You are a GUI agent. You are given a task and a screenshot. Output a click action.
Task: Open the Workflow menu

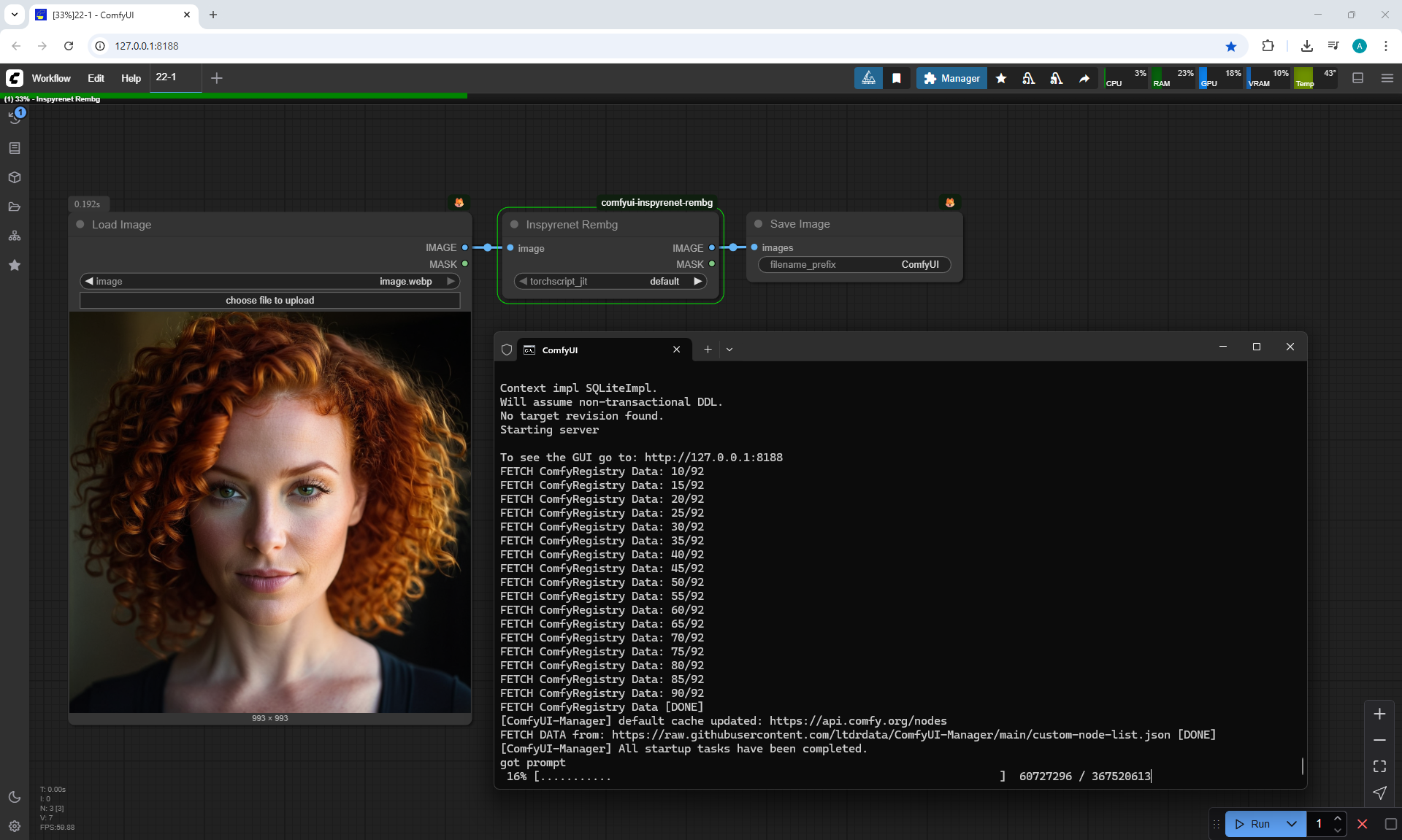tap(51, 78)
